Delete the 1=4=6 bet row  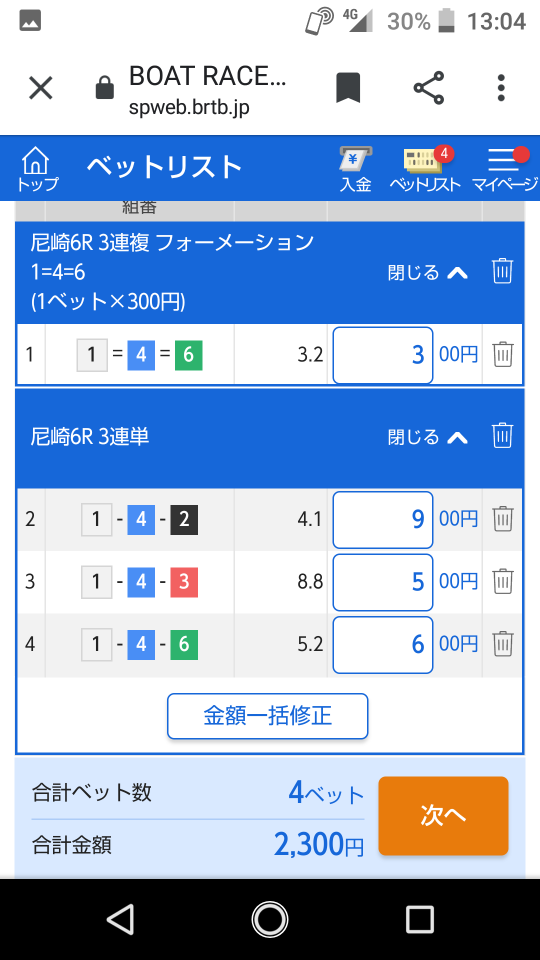pos(503,354)
